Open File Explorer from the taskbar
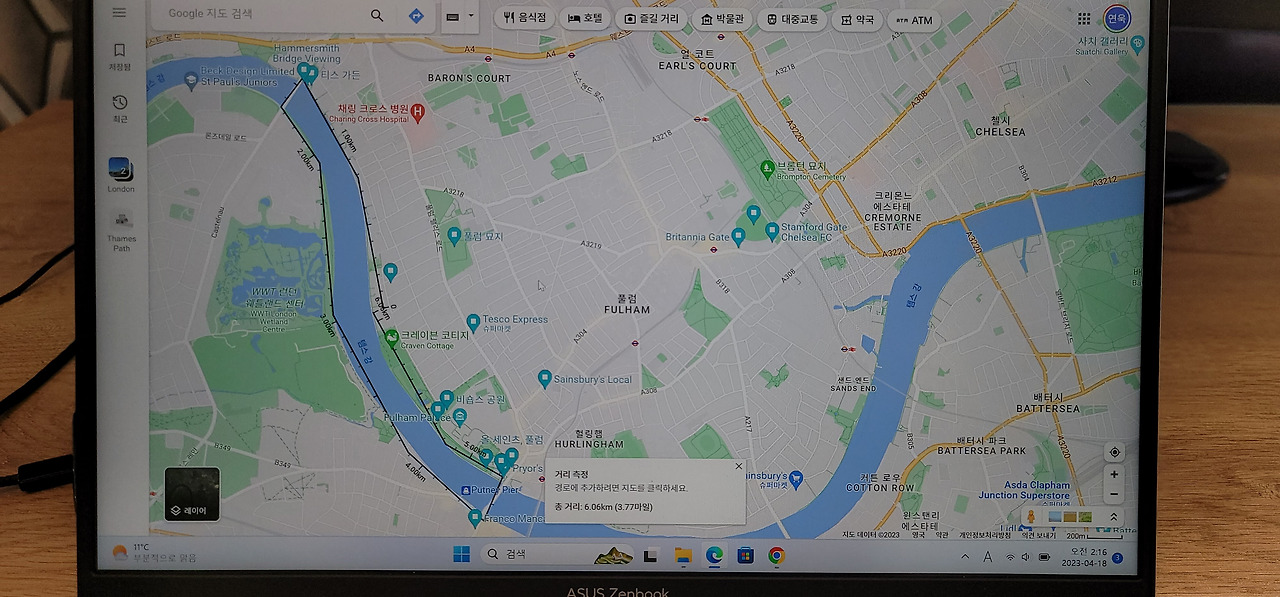1280x597 pixels. (683, 555)
